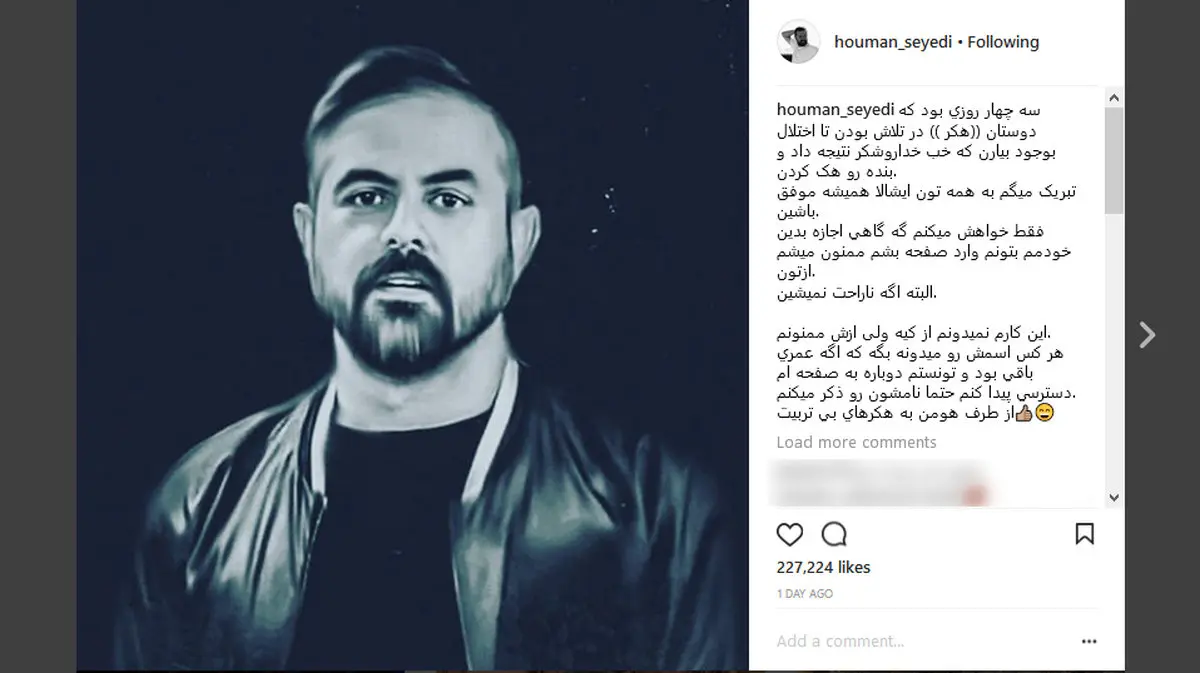Open the three-dot options menu
1200x673 pixels.
(1089, 642)
